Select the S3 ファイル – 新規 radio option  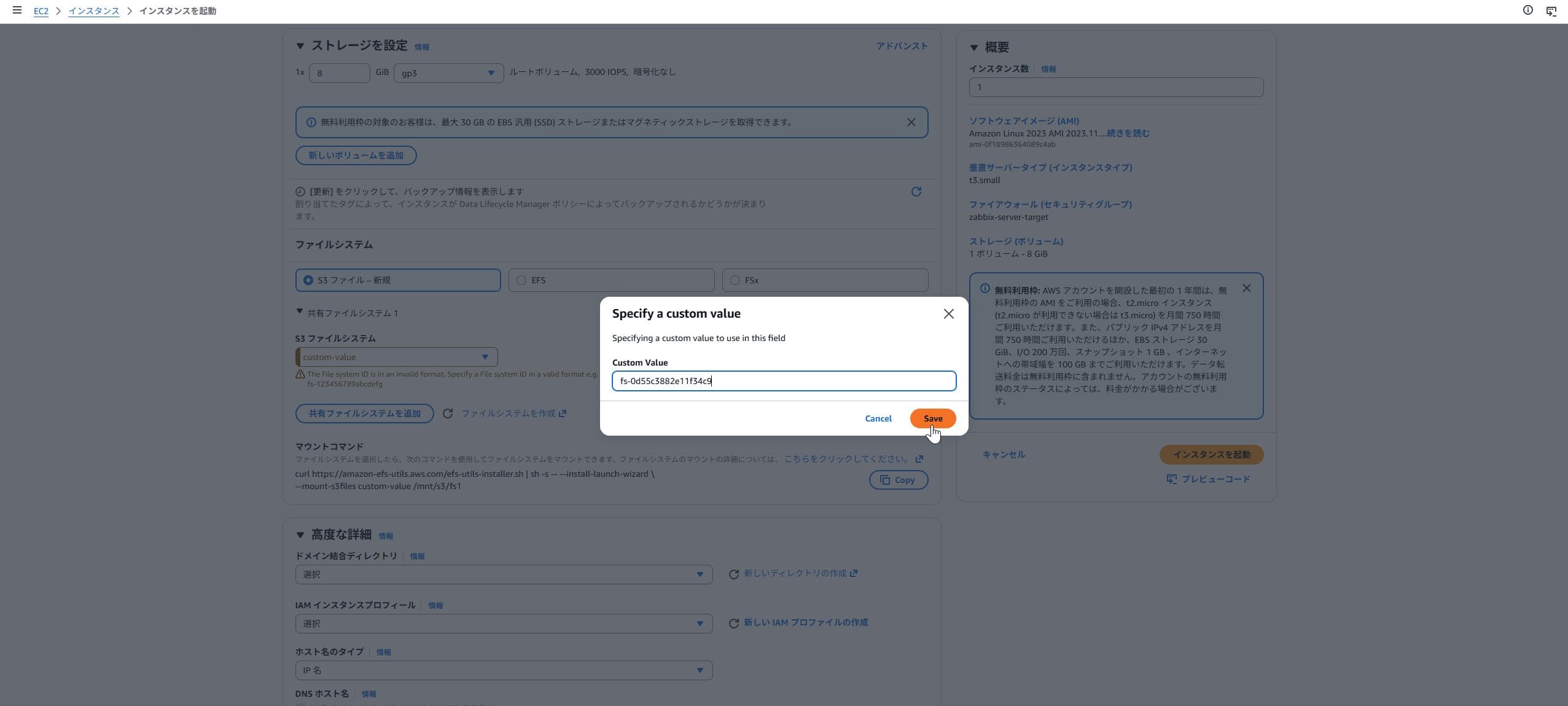[x=308, y=280]
